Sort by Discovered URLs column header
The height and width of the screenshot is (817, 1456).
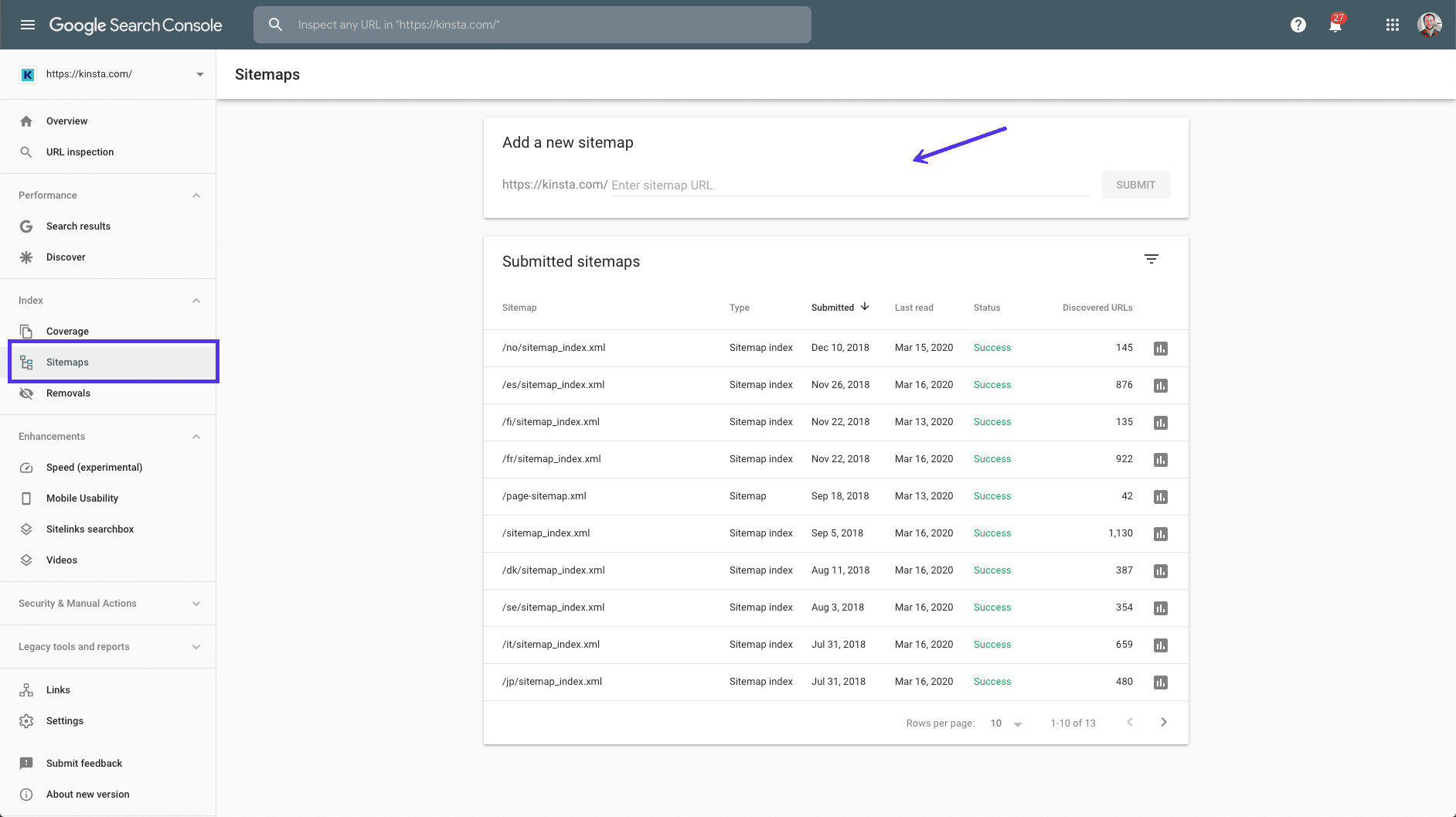coord(1097,308)
